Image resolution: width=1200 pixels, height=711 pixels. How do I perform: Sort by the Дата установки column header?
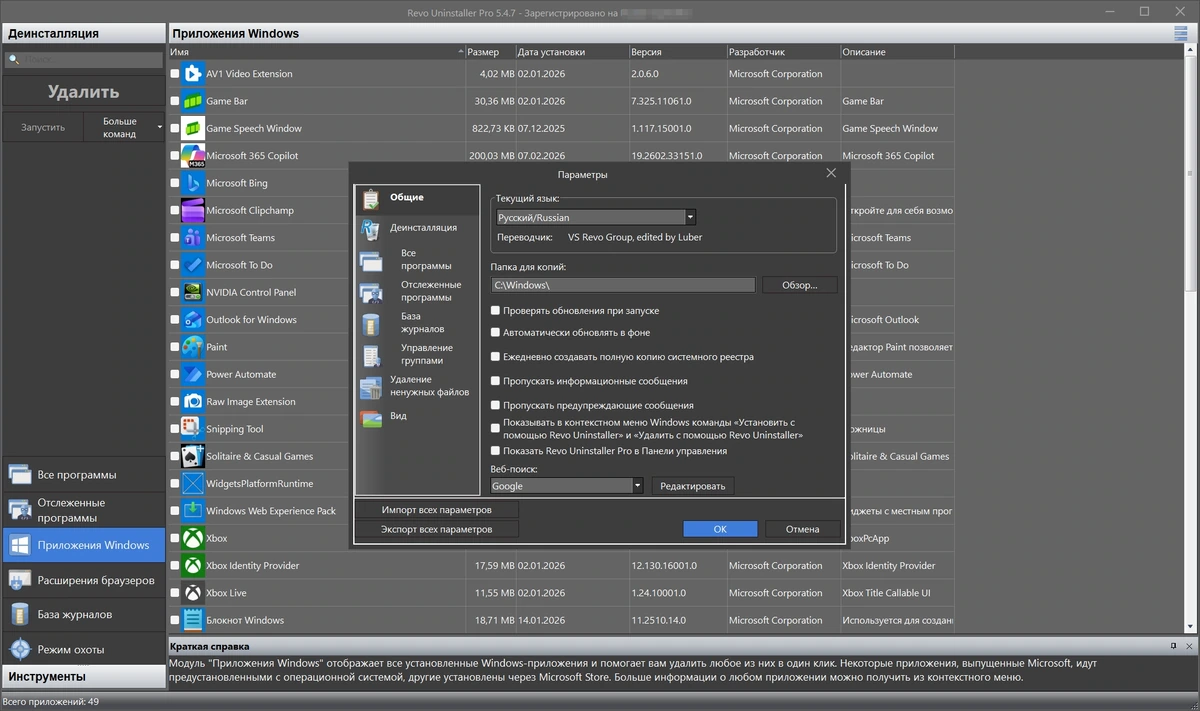click(x=571, y=52)
